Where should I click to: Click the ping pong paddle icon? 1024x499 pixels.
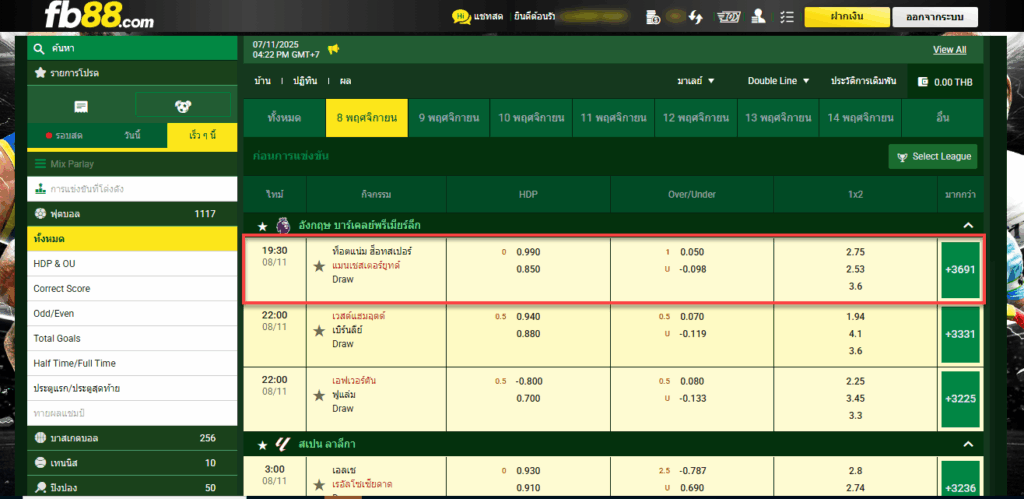(x=40, y=487)
